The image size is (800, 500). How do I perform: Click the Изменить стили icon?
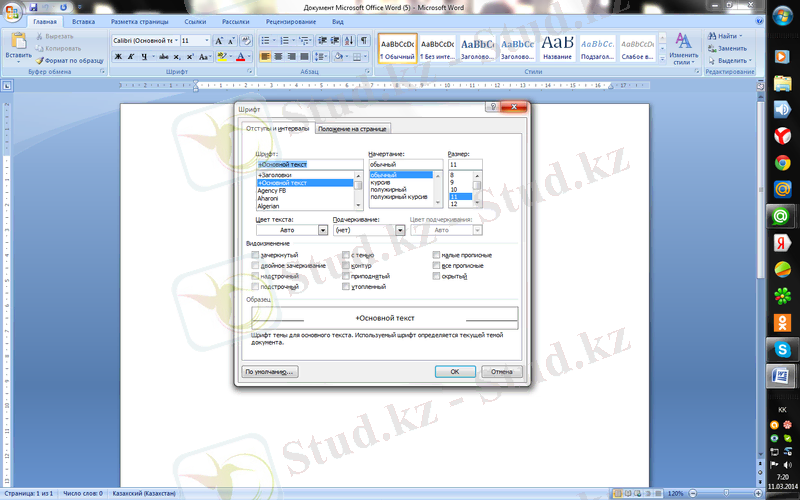(684, 46)
